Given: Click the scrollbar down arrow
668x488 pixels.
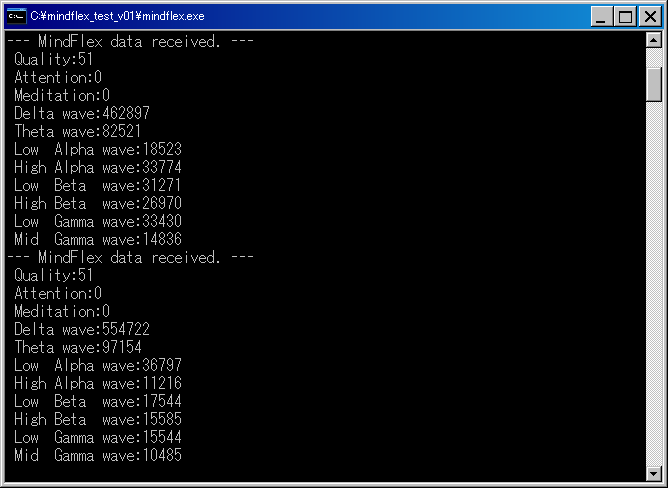Looking at the screenshot, I should tap(654, 473).
